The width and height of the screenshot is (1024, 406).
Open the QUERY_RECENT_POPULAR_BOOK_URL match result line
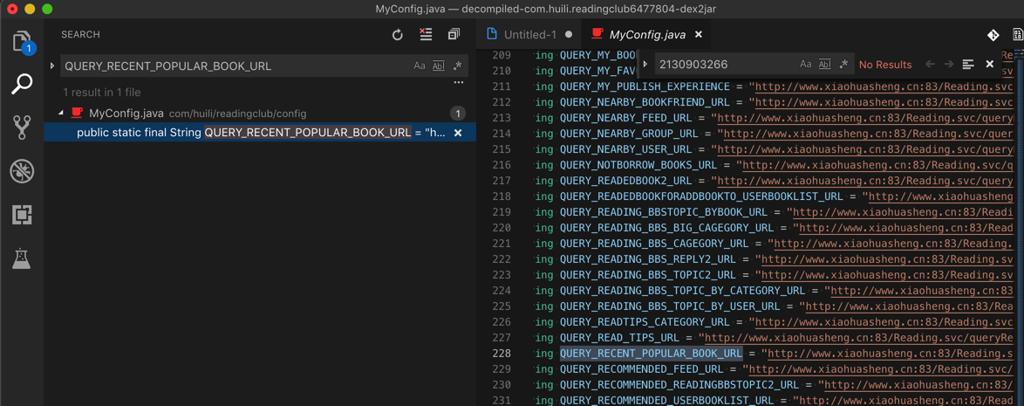pyautogui.click(x=260, y=133)
